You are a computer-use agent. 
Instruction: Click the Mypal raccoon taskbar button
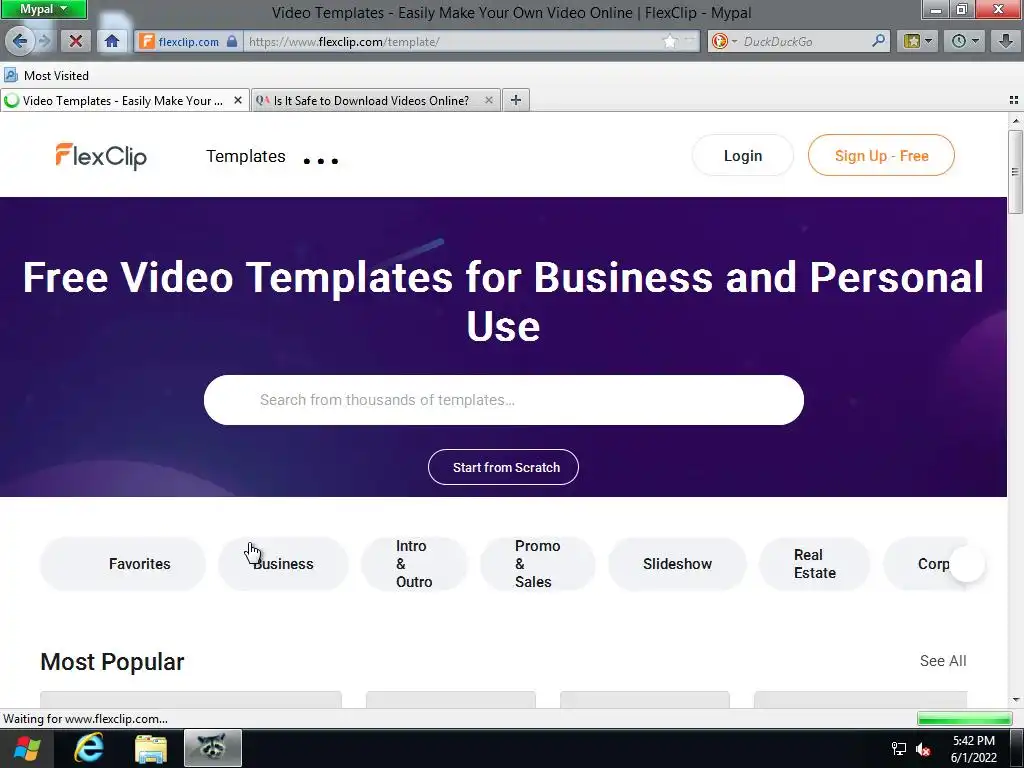[213, 748]
